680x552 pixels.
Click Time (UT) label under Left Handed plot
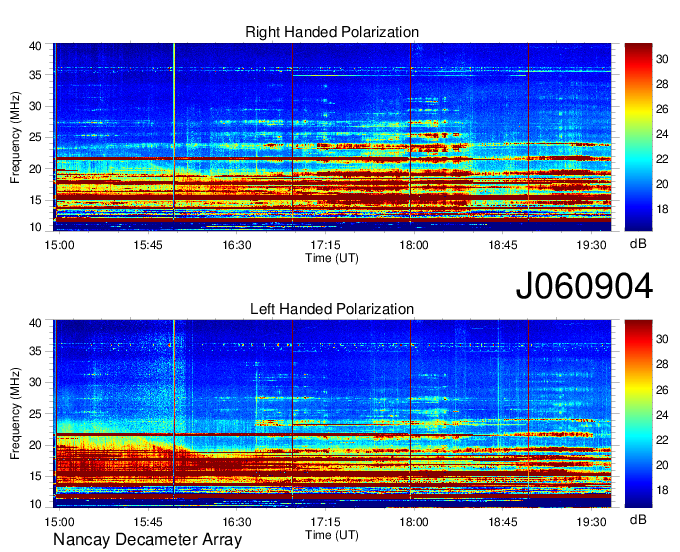(332, 535)
